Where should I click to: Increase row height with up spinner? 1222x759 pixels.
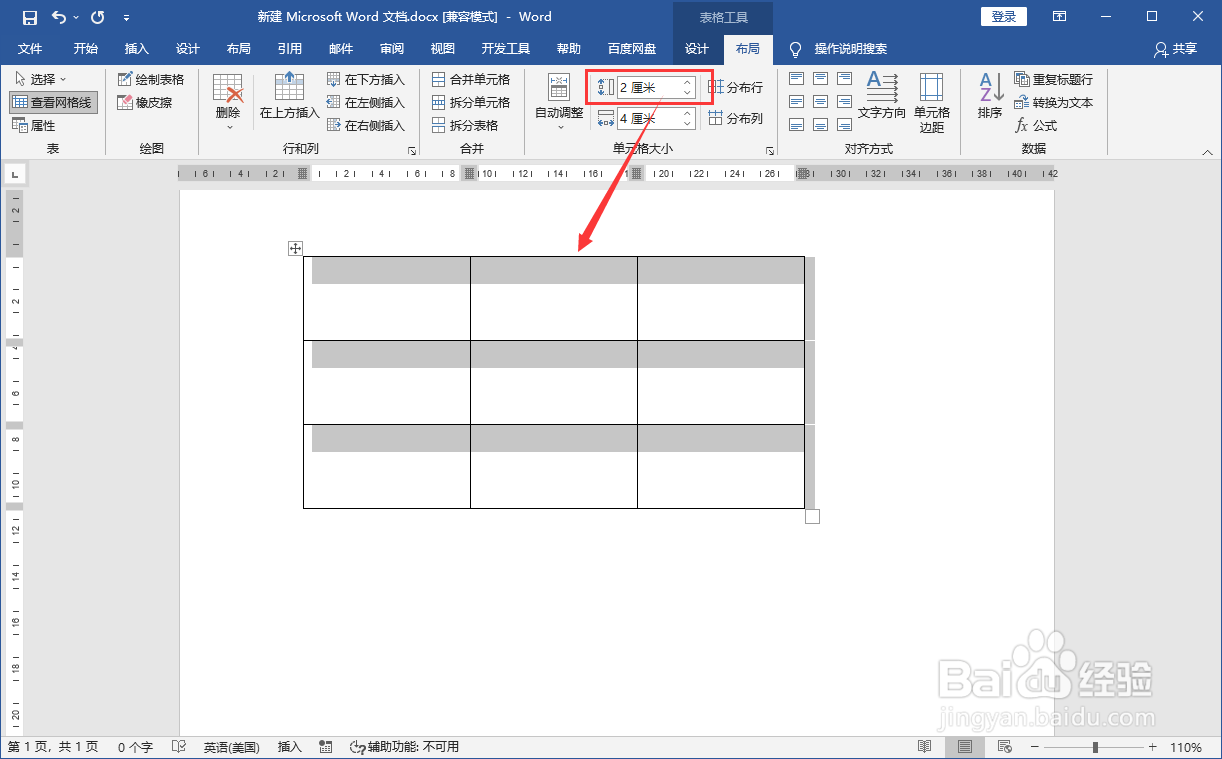(x=688, y=83)
